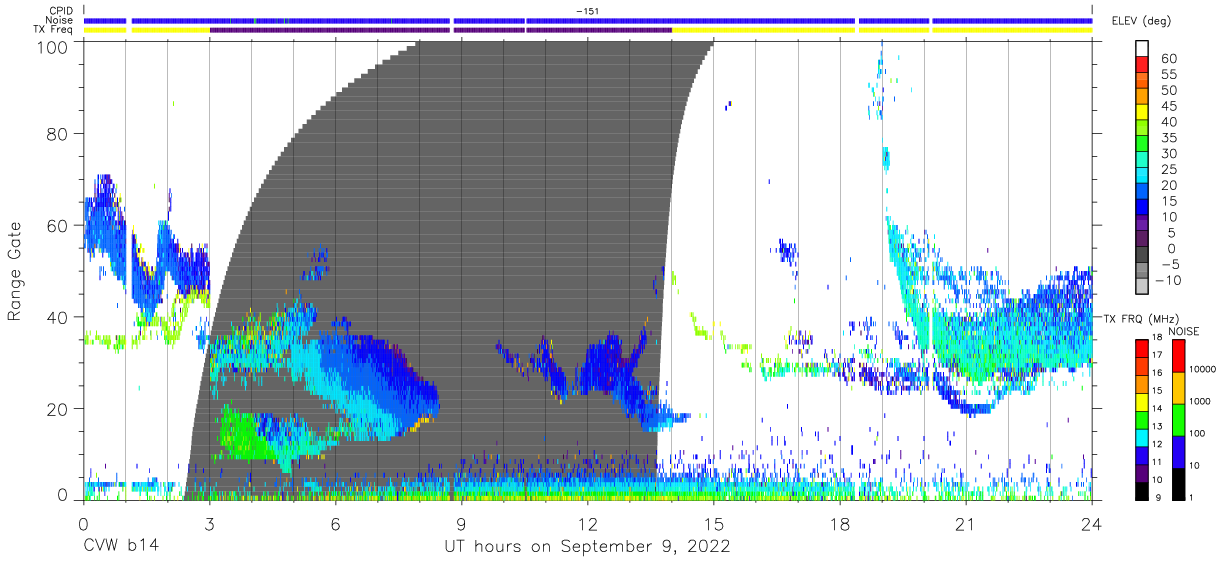Select the 18 hour tick on time axis

839,524
